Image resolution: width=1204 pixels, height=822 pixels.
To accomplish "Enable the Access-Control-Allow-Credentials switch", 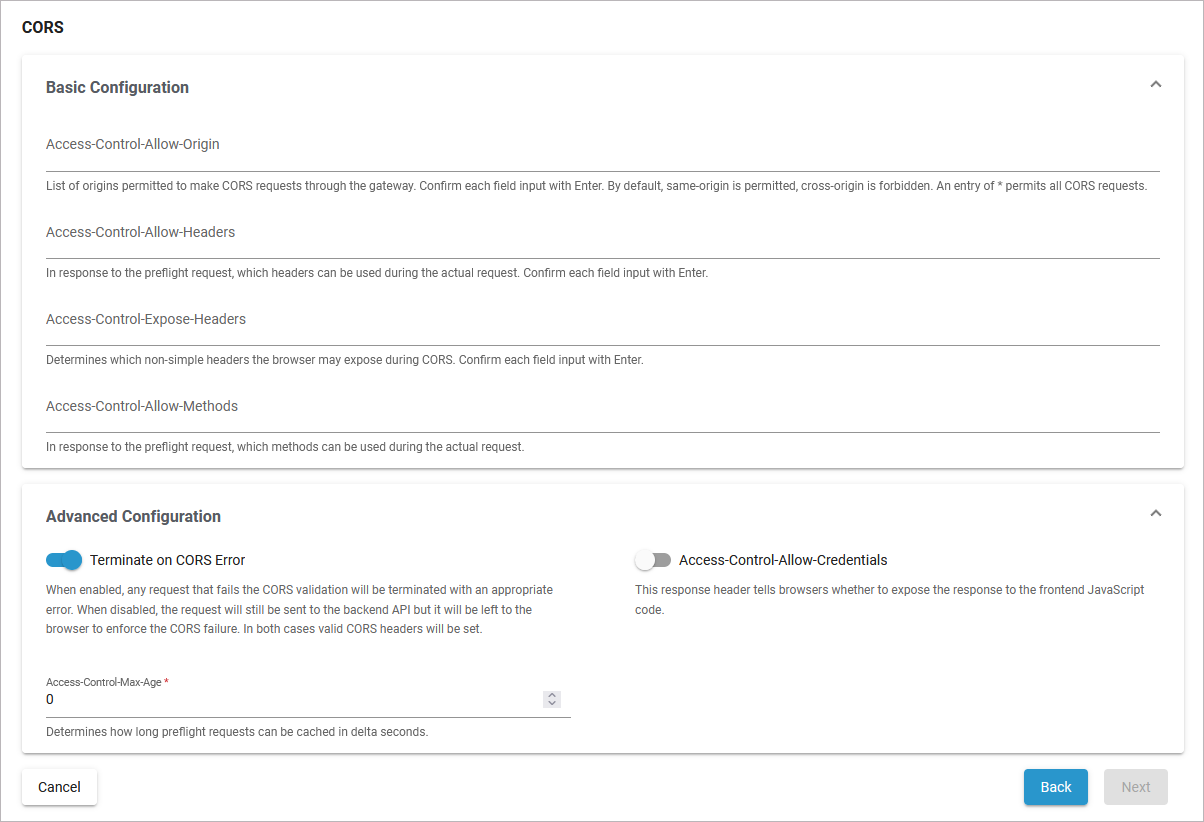I will (653, 560).
